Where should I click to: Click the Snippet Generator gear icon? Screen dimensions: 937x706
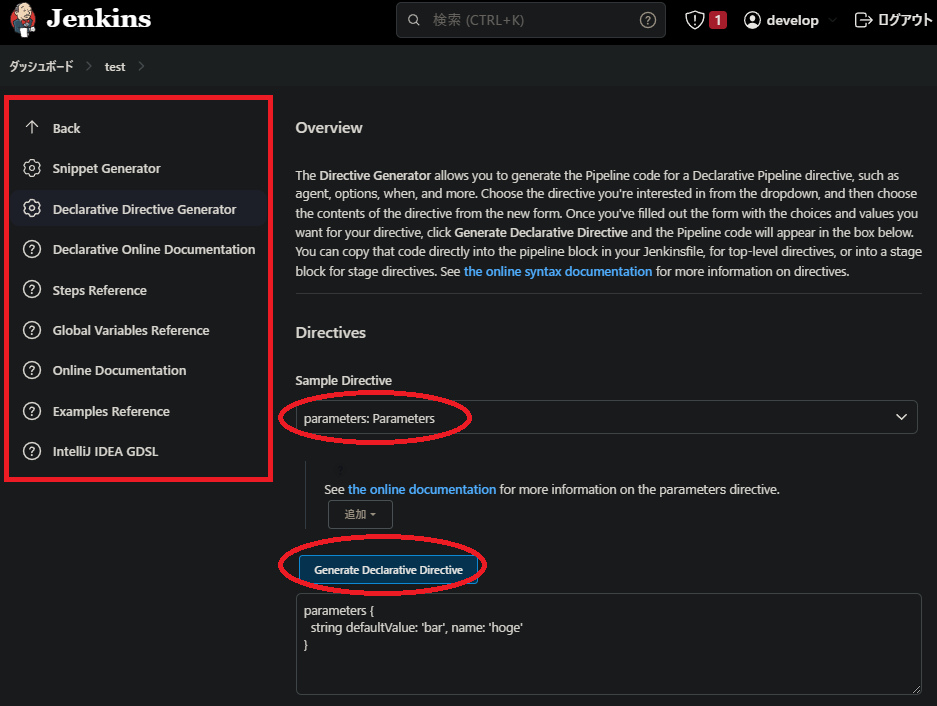tap(32, 168)
